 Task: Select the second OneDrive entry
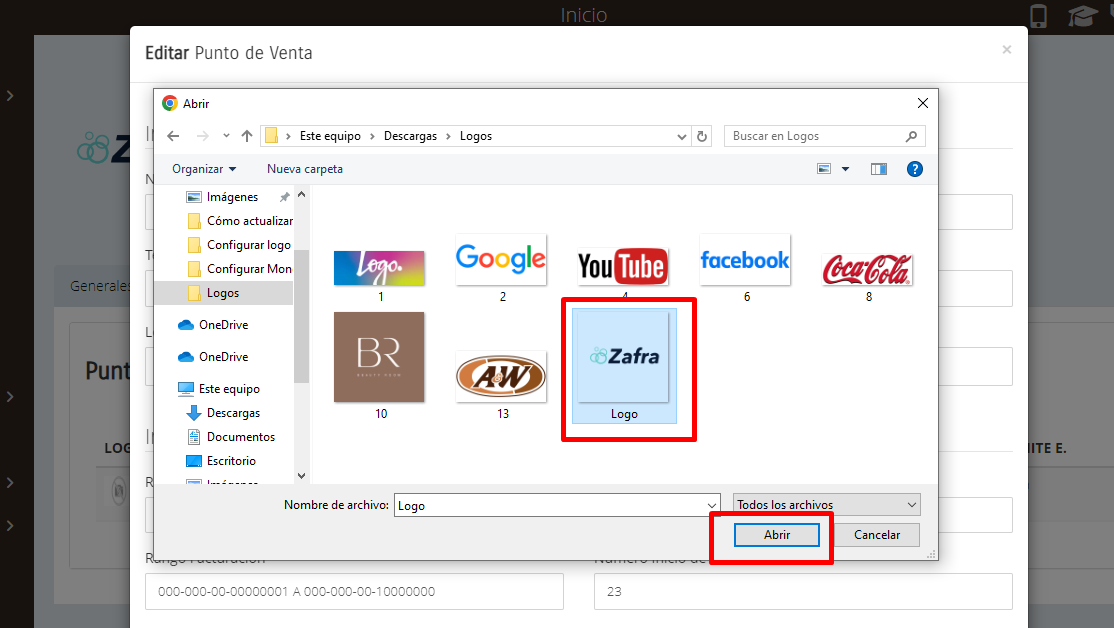pos(213,357)
